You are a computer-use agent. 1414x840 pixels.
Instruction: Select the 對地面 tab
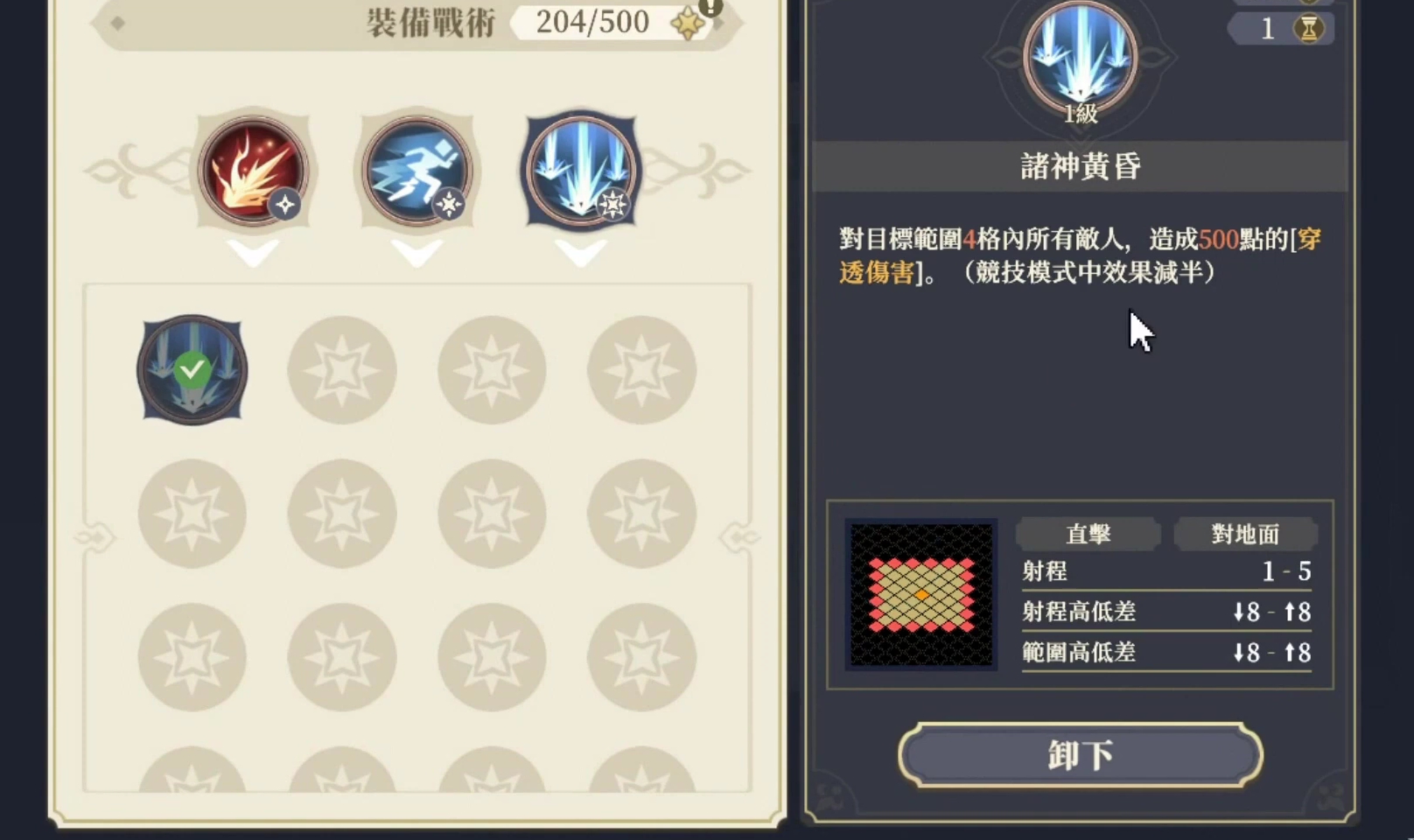point(1245,534)
